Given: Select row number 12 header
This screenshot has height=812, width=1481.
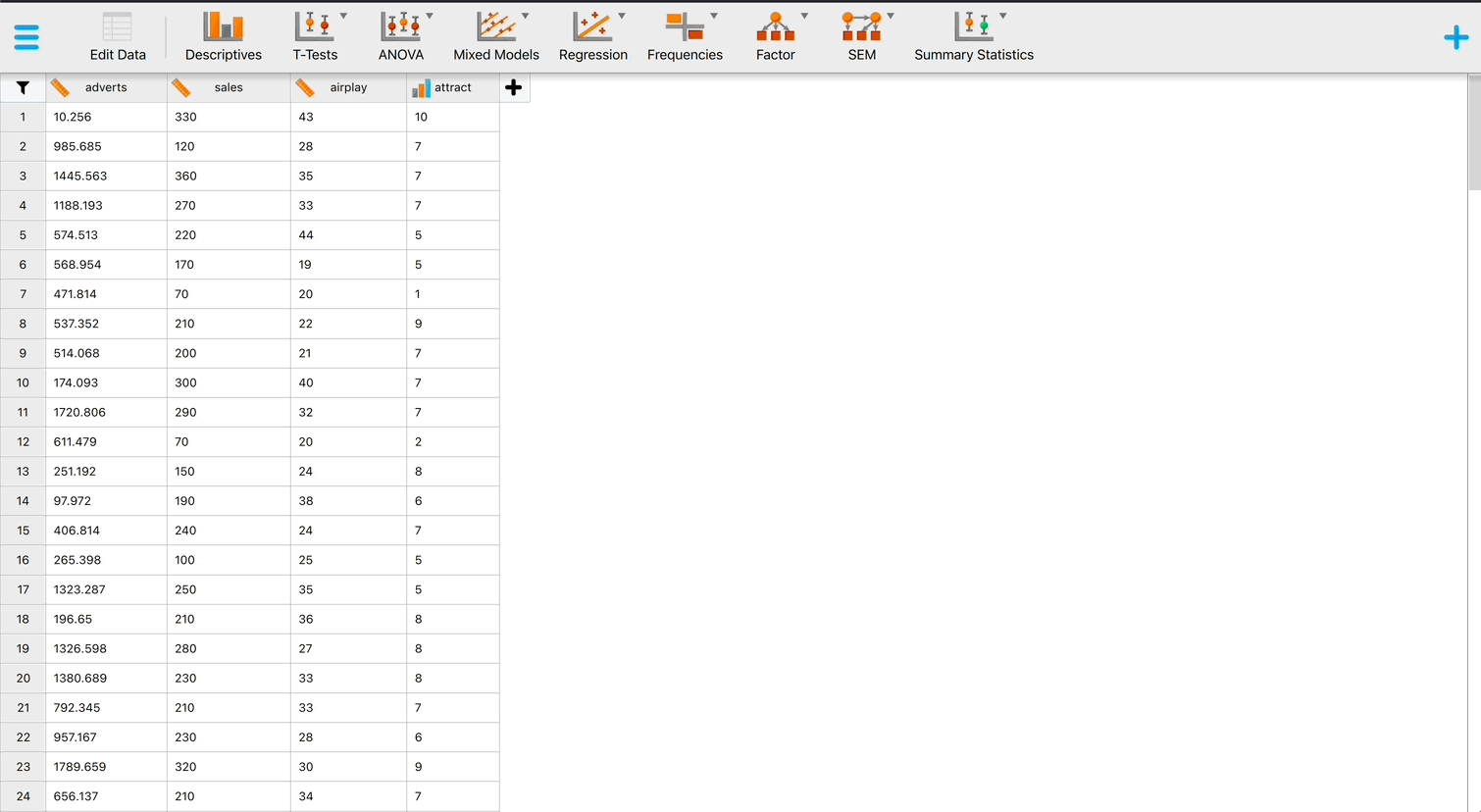Looking at the screenshot, I should [x=23, y=442].
